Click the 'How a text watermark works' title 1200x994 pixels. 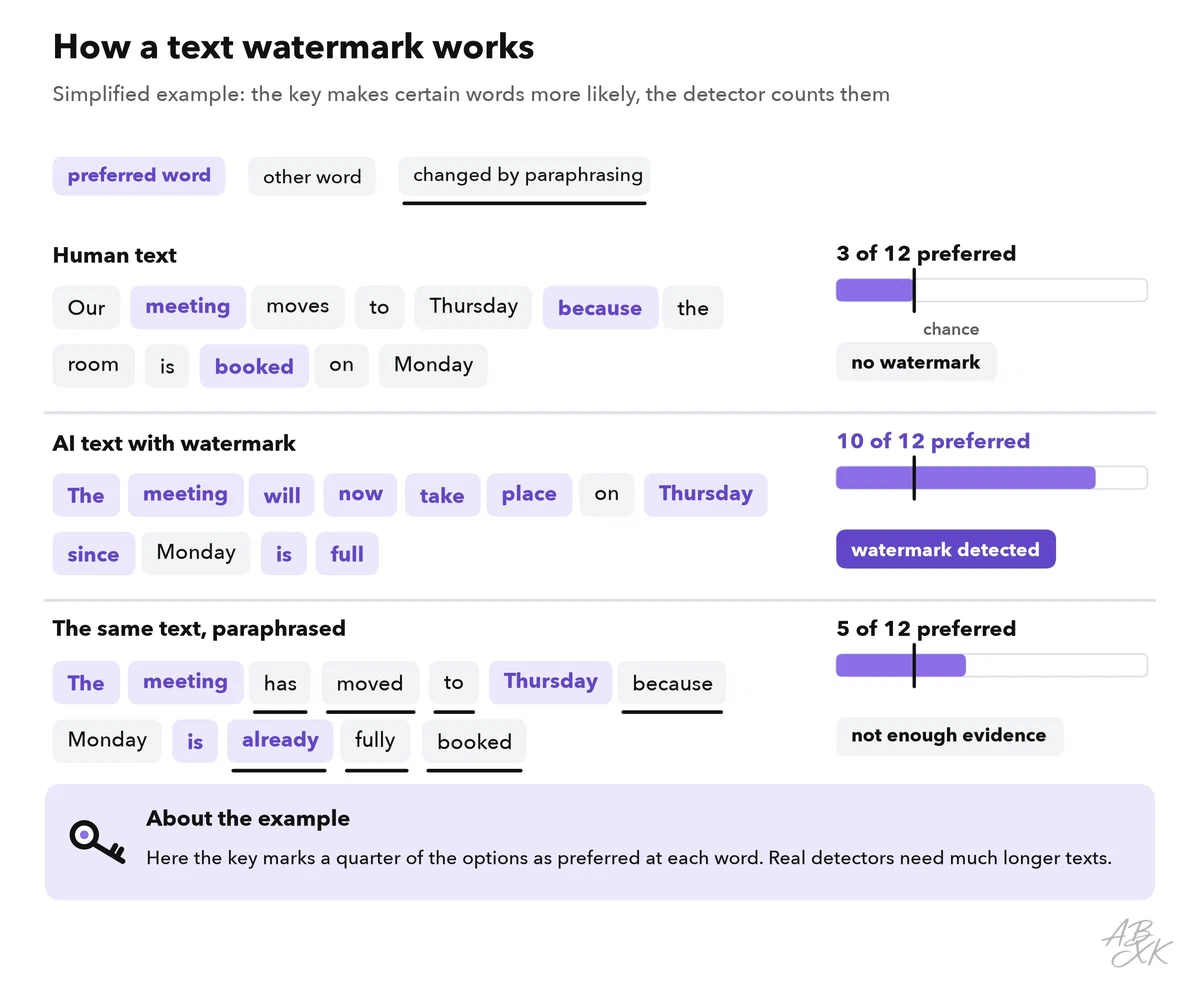click(x=293, y=46)
